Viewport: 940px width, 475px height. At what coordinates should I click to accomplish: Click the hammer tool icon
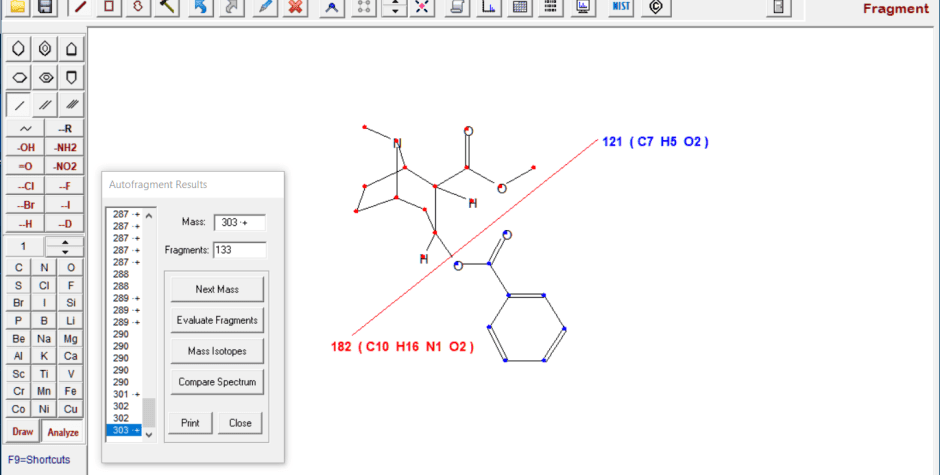(x=167, y=7)
